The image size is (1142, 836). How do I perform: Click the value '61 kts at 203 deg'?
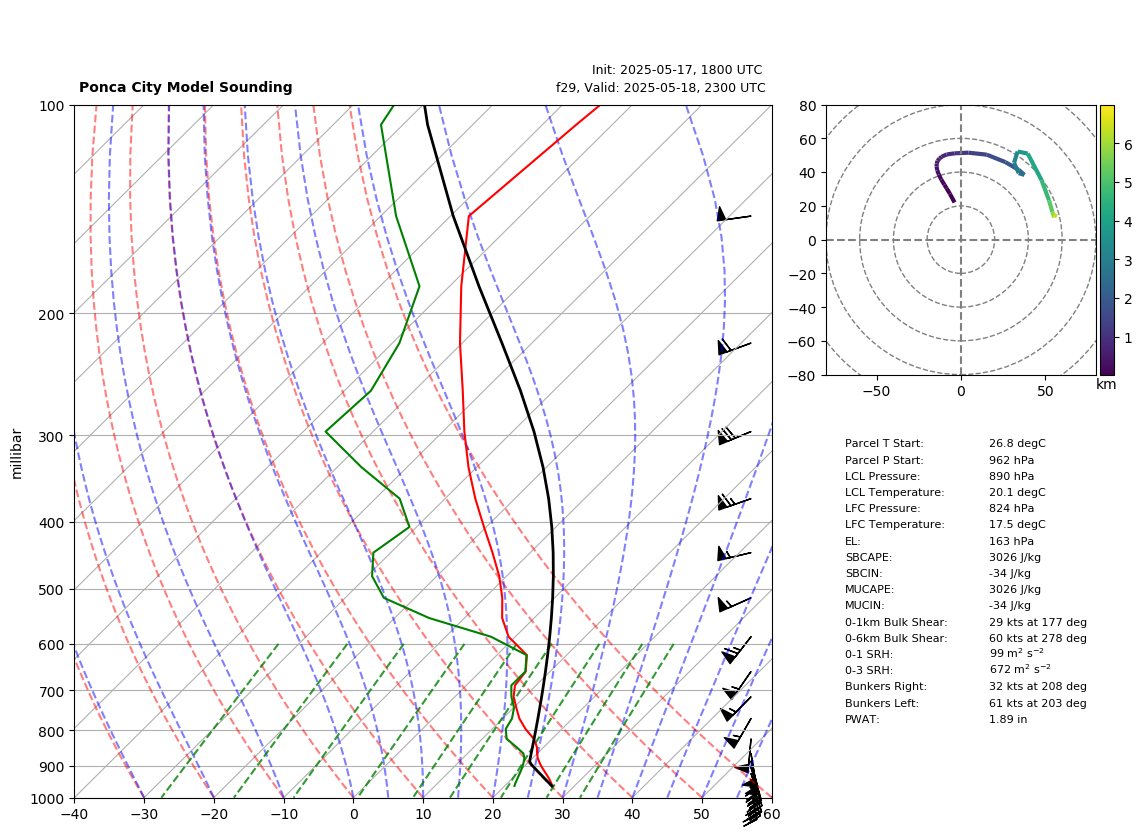point(1038,703)
